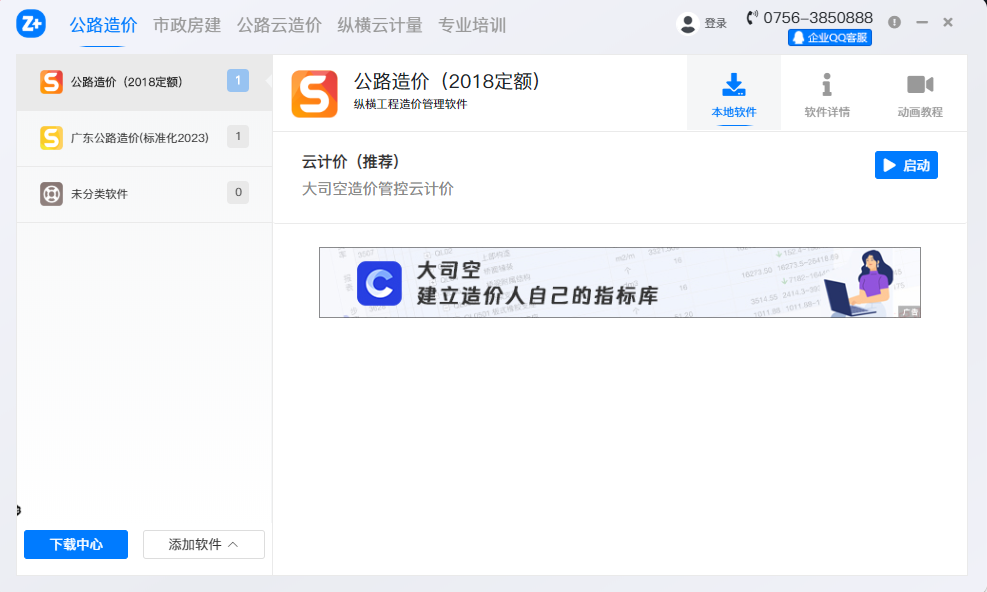Open the 专业培训 tab
This screenshot has width=987, height=592.
pyautogui.click(x=472, y=25)
